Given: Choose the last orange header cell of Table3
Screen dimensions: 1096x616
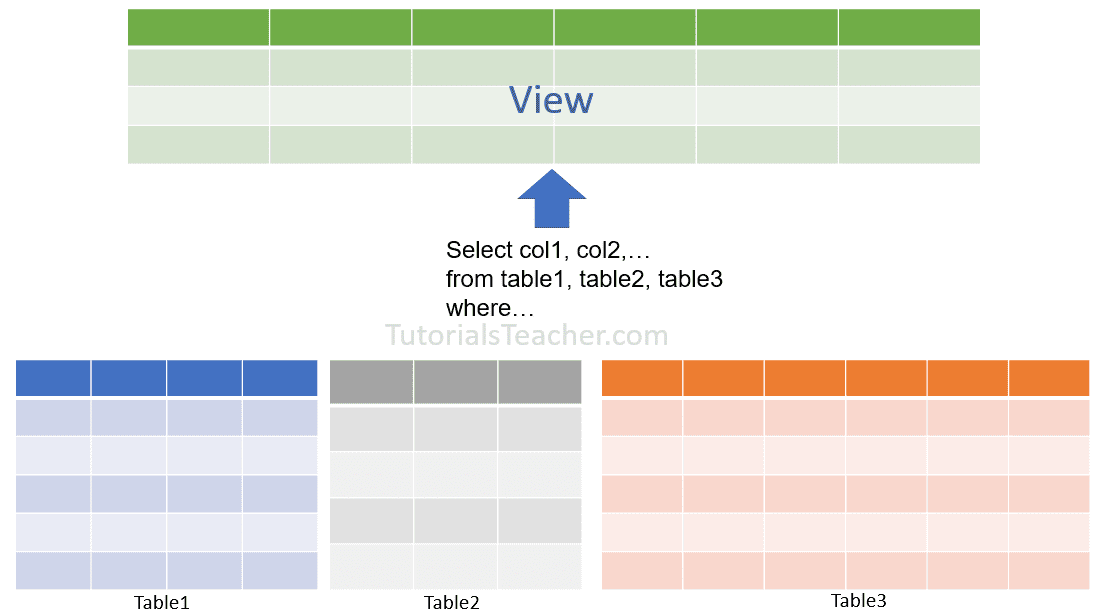Looking at the screenshot, I should coord(1049,378).
